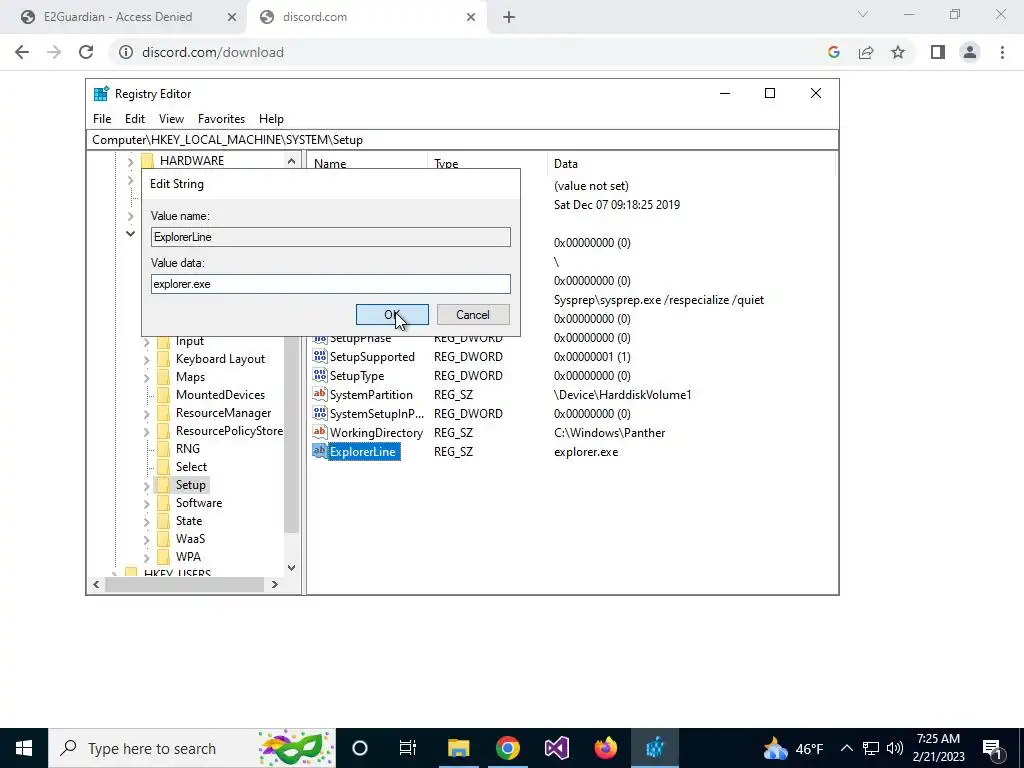Expand the WPA key
Viewport: 1024px width, 768px height.
[x=146, y=557]
